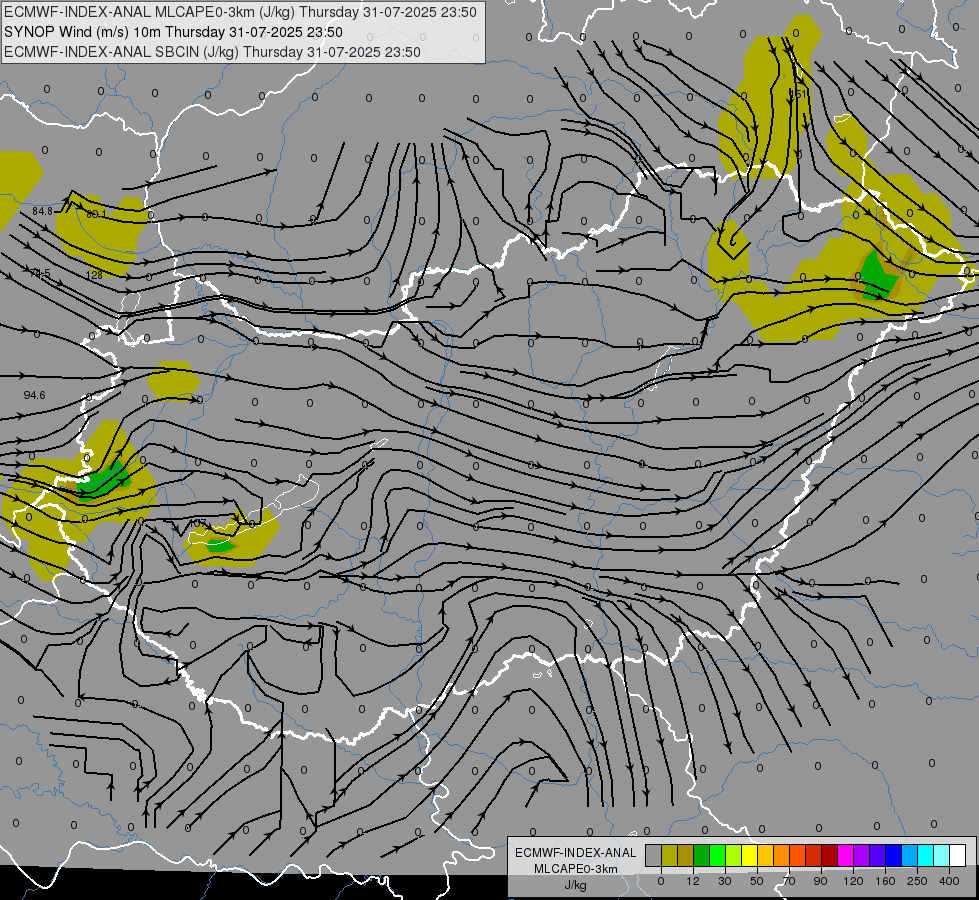This screenshot has height=900, width=979.
Task: Click the gray swatch in the legend
Action: (x=654, y=855)
